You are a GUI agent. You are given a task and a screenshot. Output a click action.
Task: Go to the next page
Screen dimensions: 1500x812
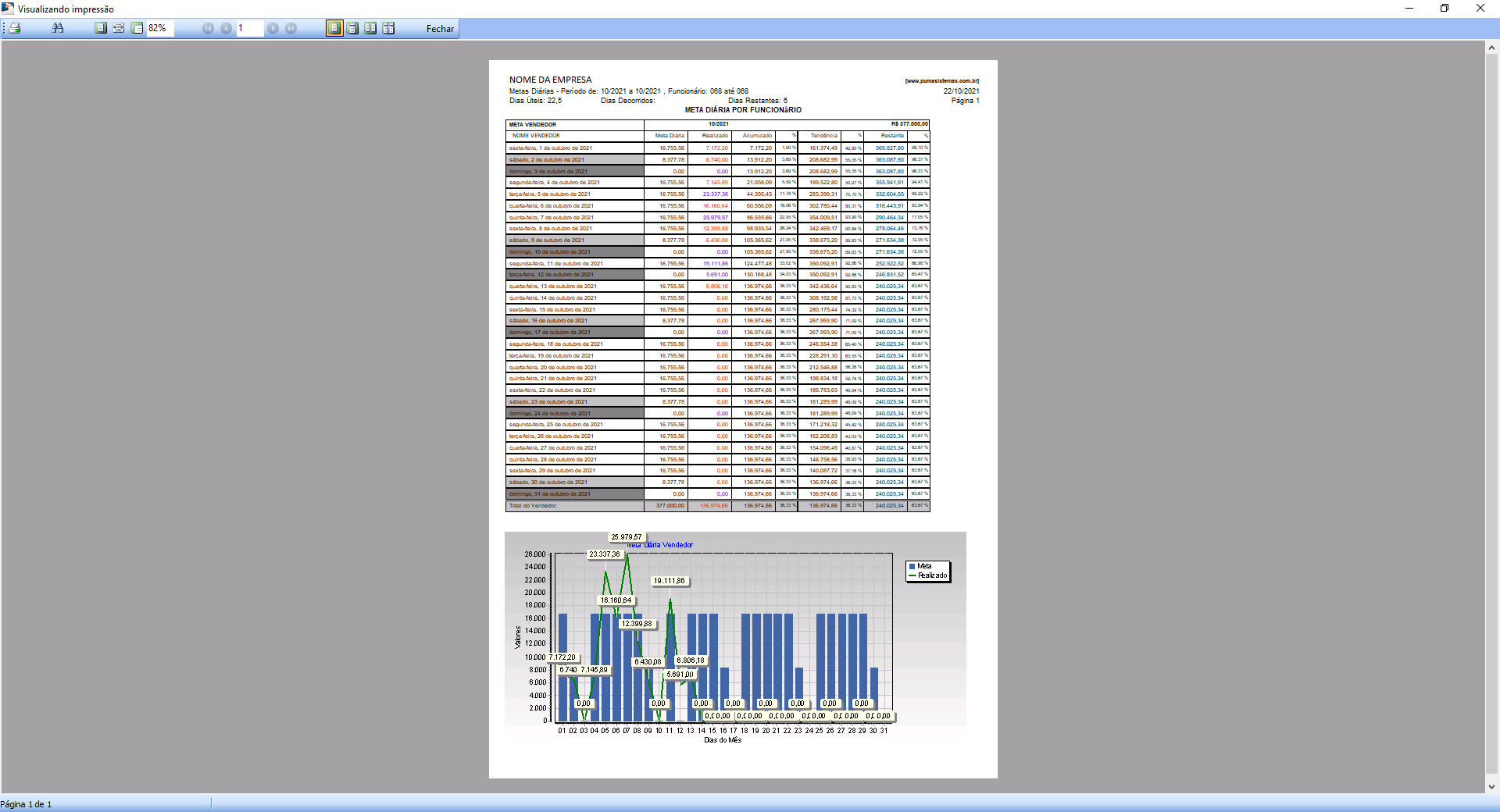273,28
